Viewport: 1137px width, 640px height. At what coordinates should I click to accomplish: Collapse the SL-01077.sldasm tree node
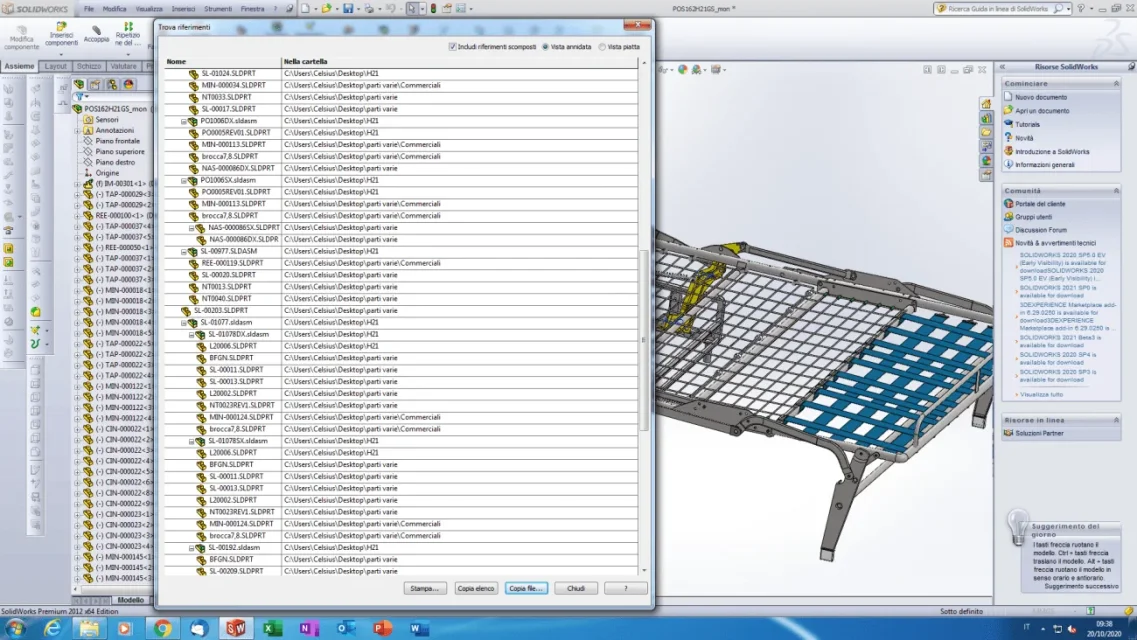183,323
